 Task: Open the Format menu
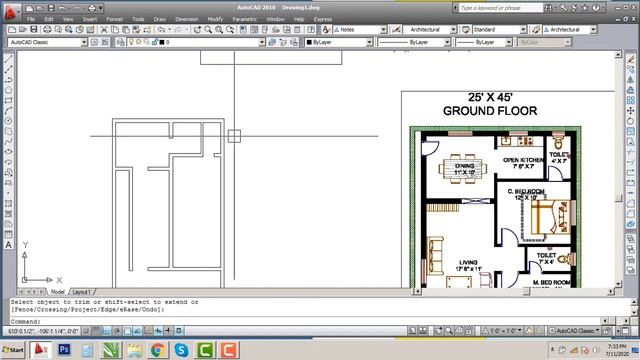(x=114, y=19)
